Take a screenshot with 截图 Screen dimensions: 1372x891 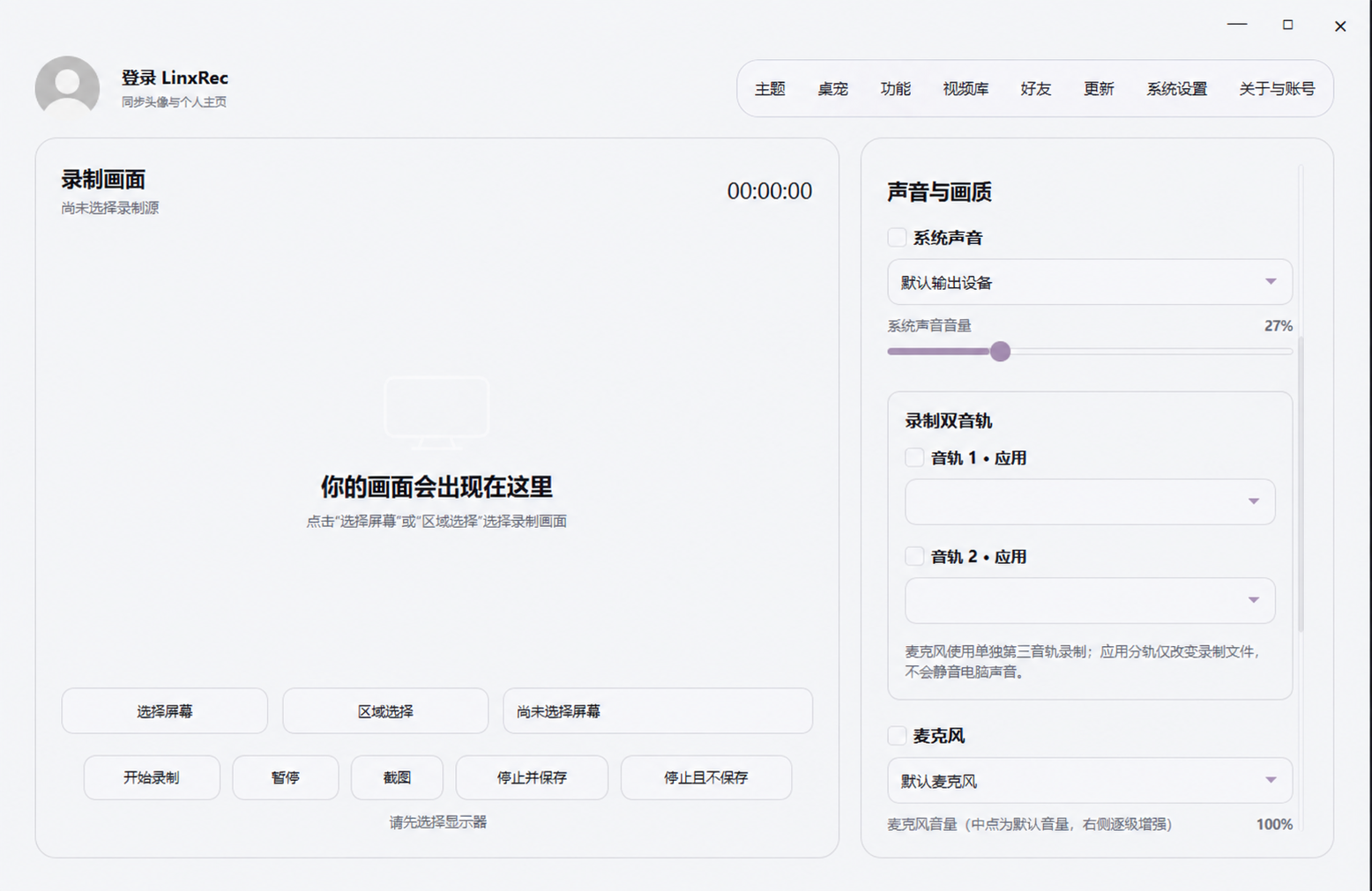(x=397, y=777)
